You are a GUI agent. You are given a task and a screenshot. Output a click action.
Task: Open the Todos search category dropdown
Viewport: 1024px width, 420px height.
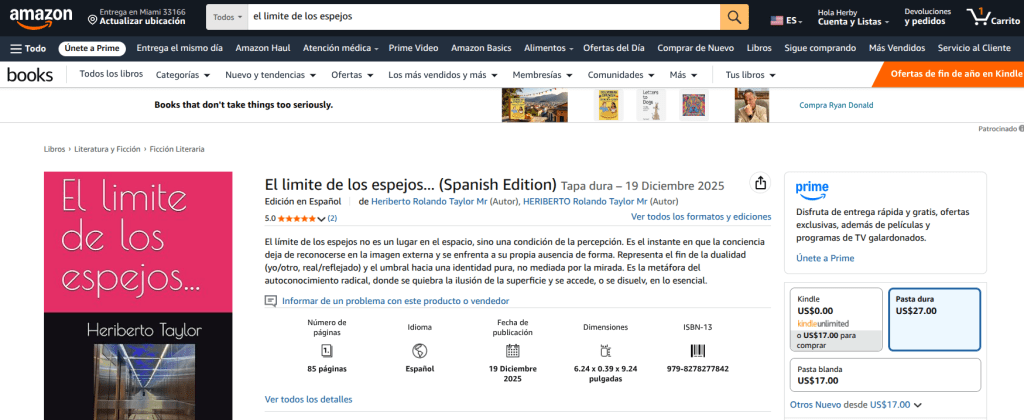[227, 17]
